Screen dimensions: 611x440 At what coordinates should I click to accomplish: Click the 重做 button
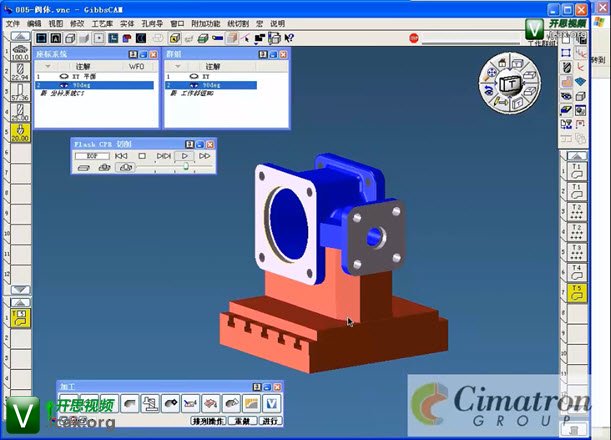click(x=242, y=421)
